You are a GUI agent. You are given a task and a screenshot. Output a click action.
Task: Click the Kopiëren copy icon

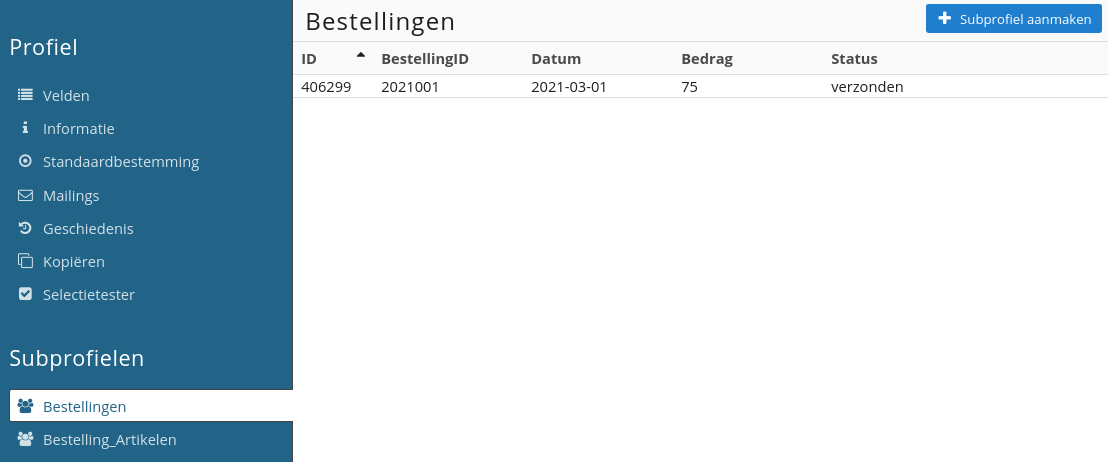(25, 261)
